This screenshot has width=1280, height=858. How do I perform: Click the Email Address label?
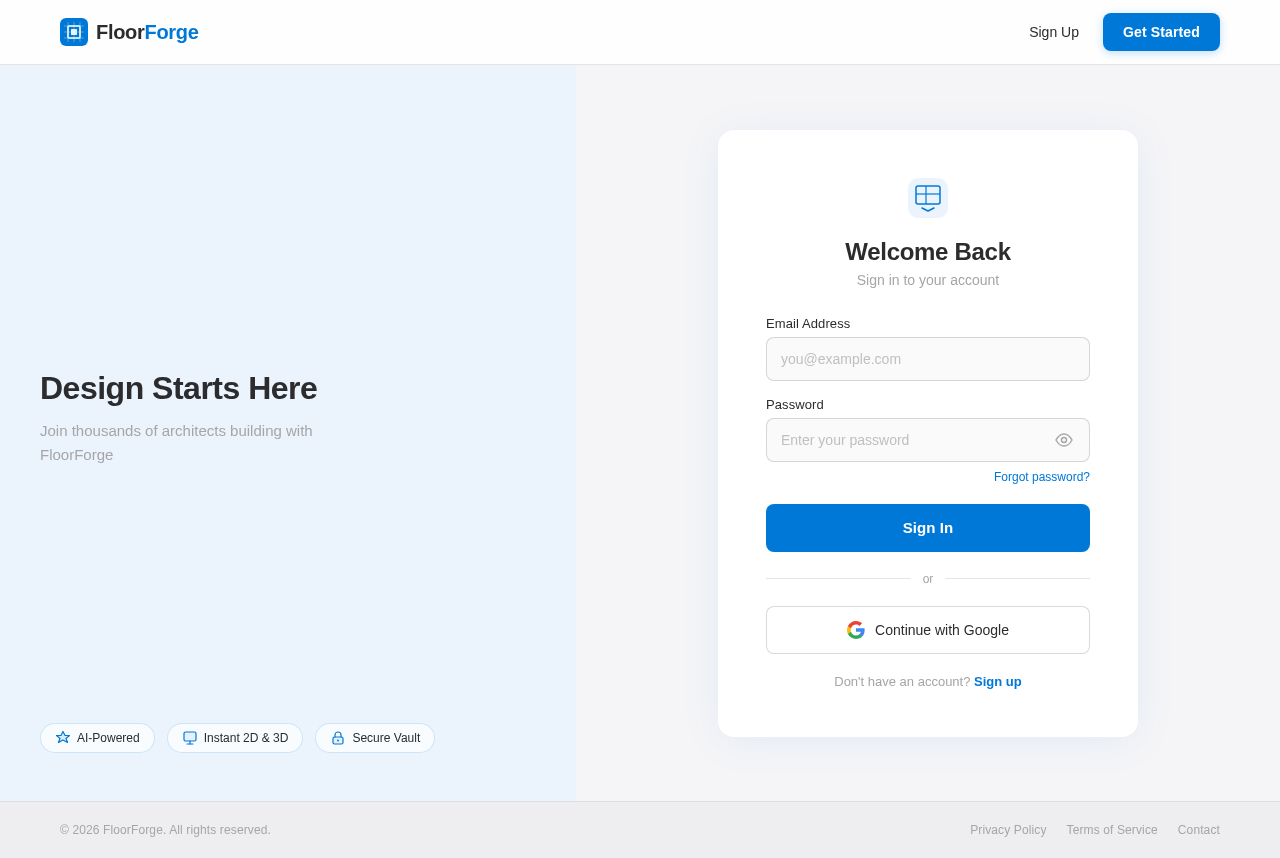click(x=808, y=324)
